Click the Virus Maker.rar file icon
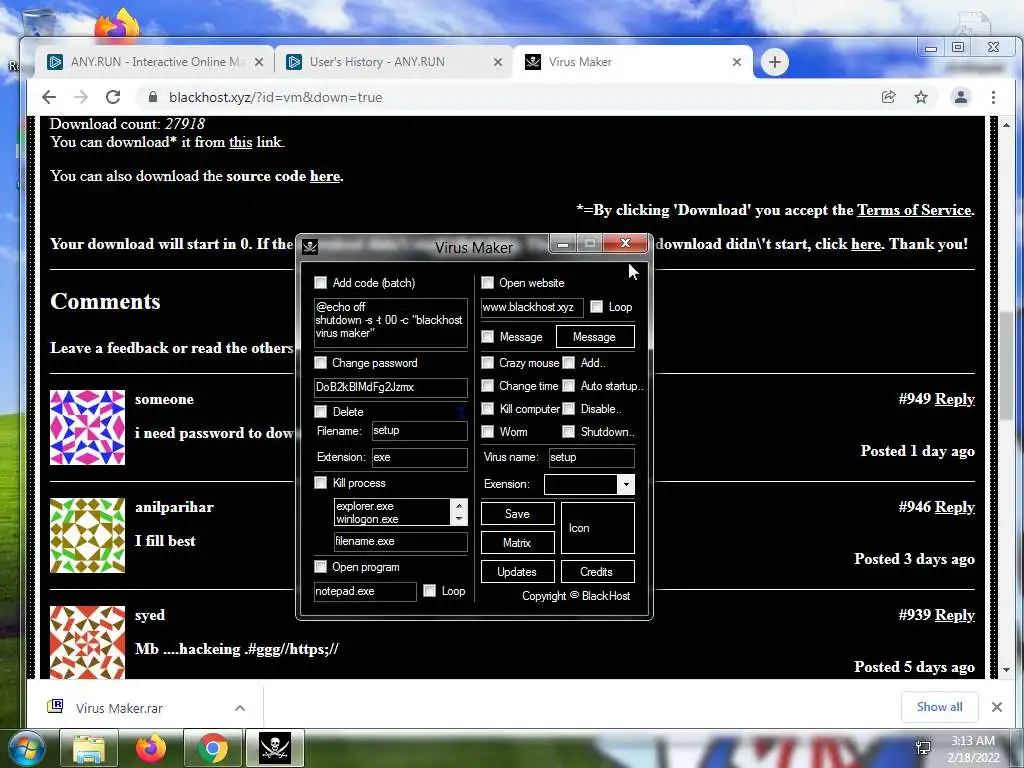Screen dimensions: 1024x768 tap(56, 706)
